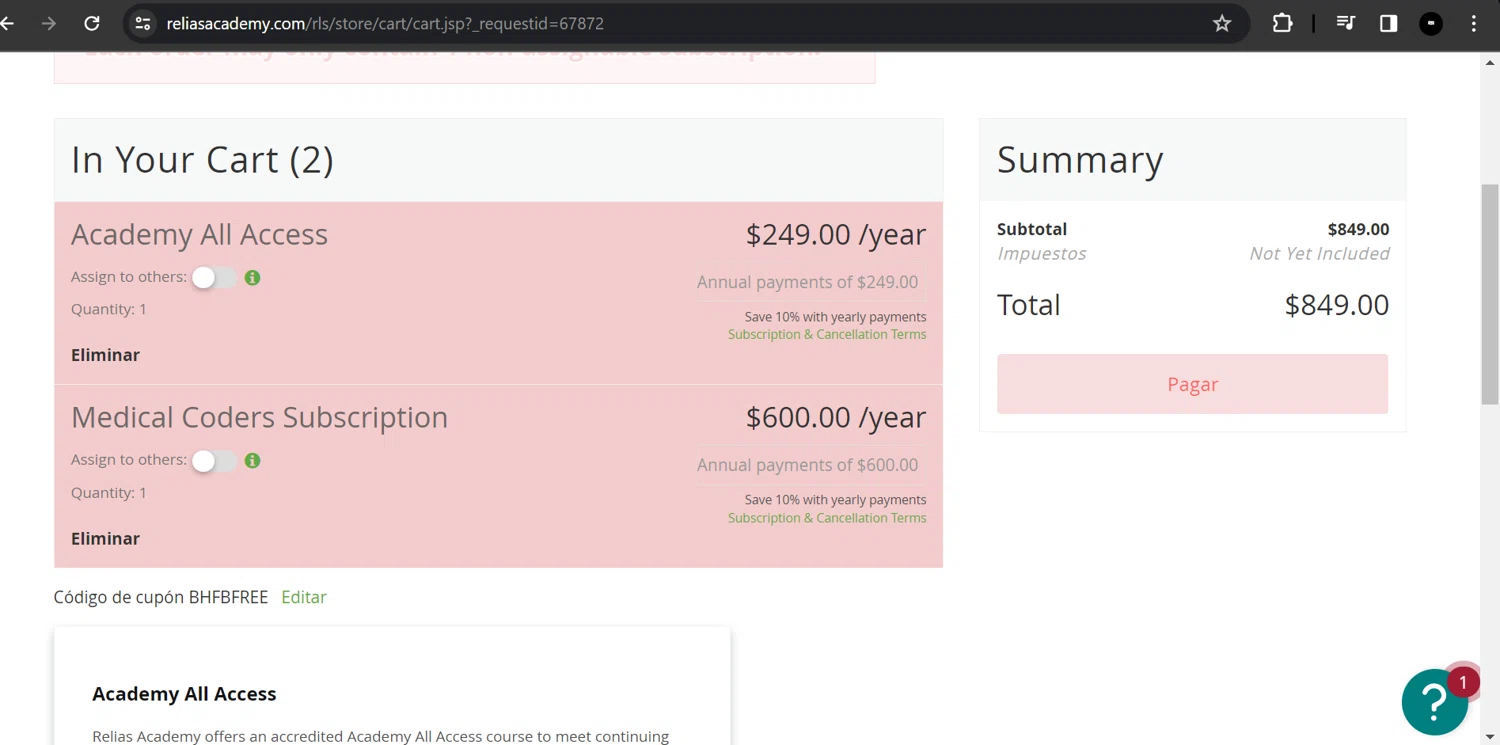The height and width of the screenshot is (745, 1500).
Task: Remove Medical Coders Subscription with Eliminar
Action: pos(105,538)
